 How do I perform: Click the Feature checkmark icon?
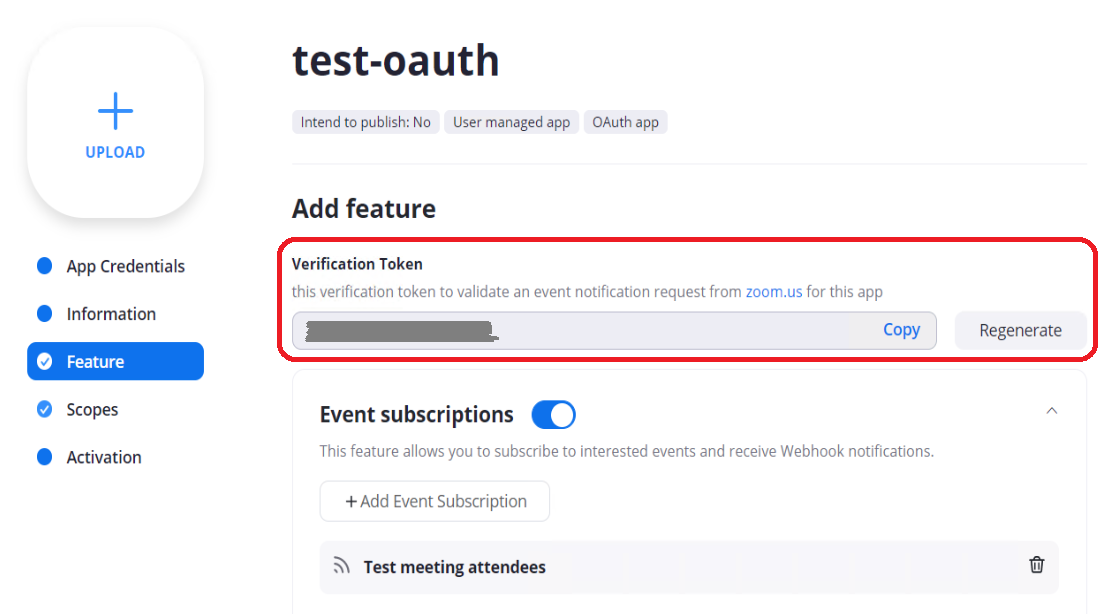point(44,362)
